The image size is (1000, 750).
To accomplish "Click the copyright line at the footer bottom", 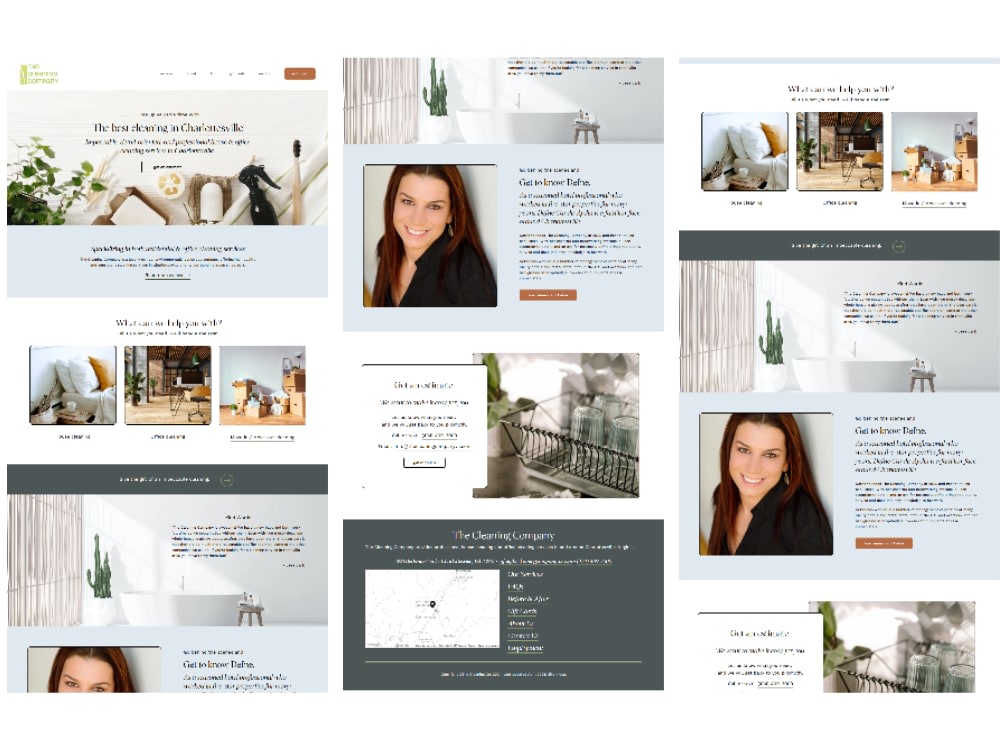I will tap(503, 674).
